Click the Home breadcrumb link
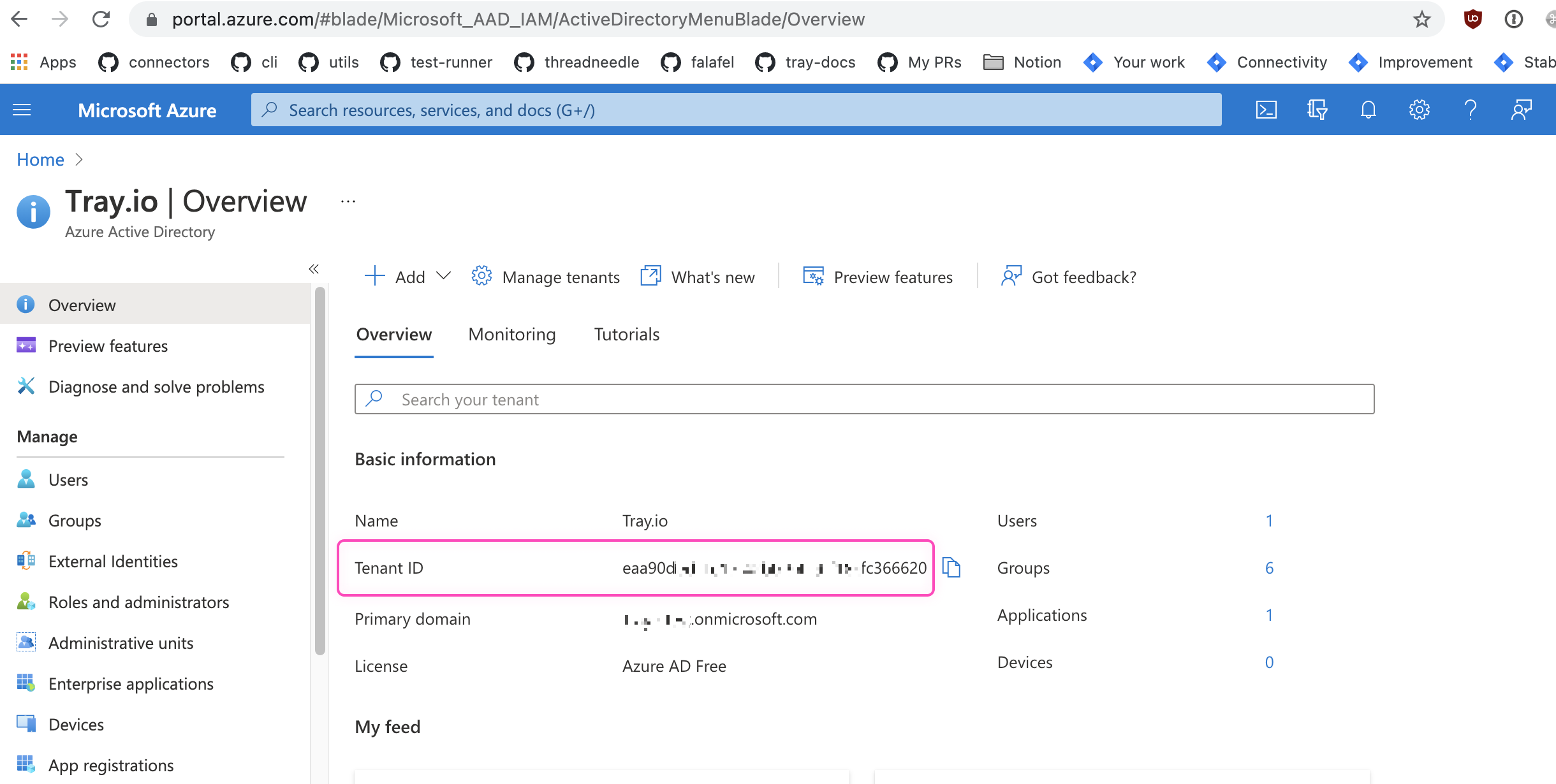 [x=40, y=159]
